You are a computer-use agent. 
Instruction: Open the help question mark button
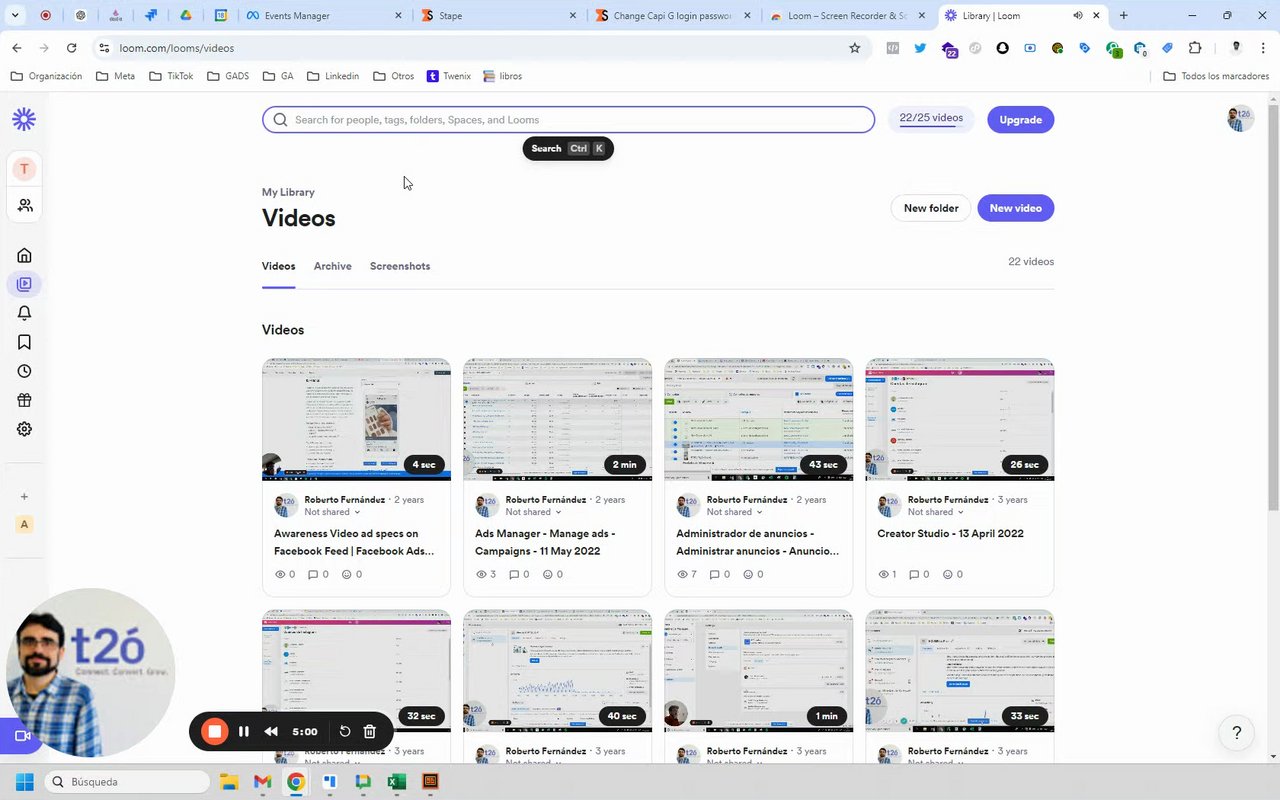coord(1237,734)
